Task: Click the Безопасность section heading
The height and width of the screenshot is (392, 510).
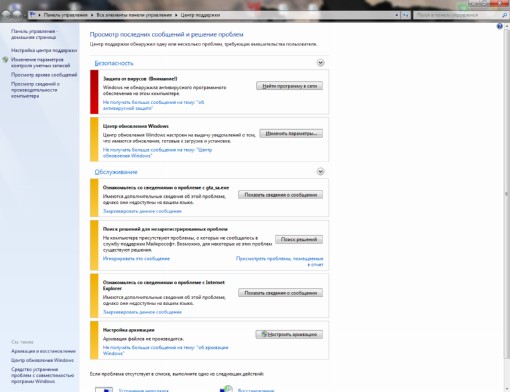Action: (x=114, y=63)
